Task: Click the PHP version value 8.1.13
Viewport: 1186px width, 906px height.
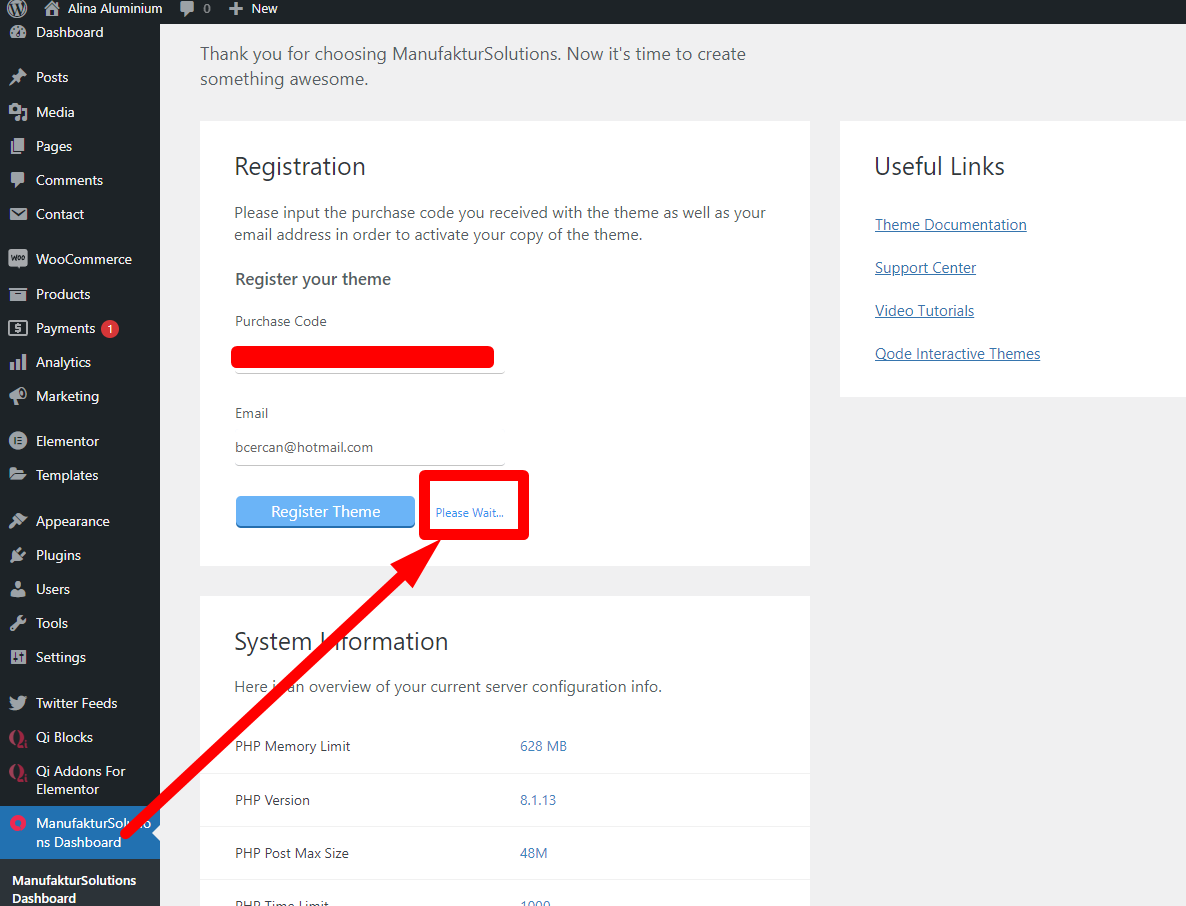Action: click(538, 800)
